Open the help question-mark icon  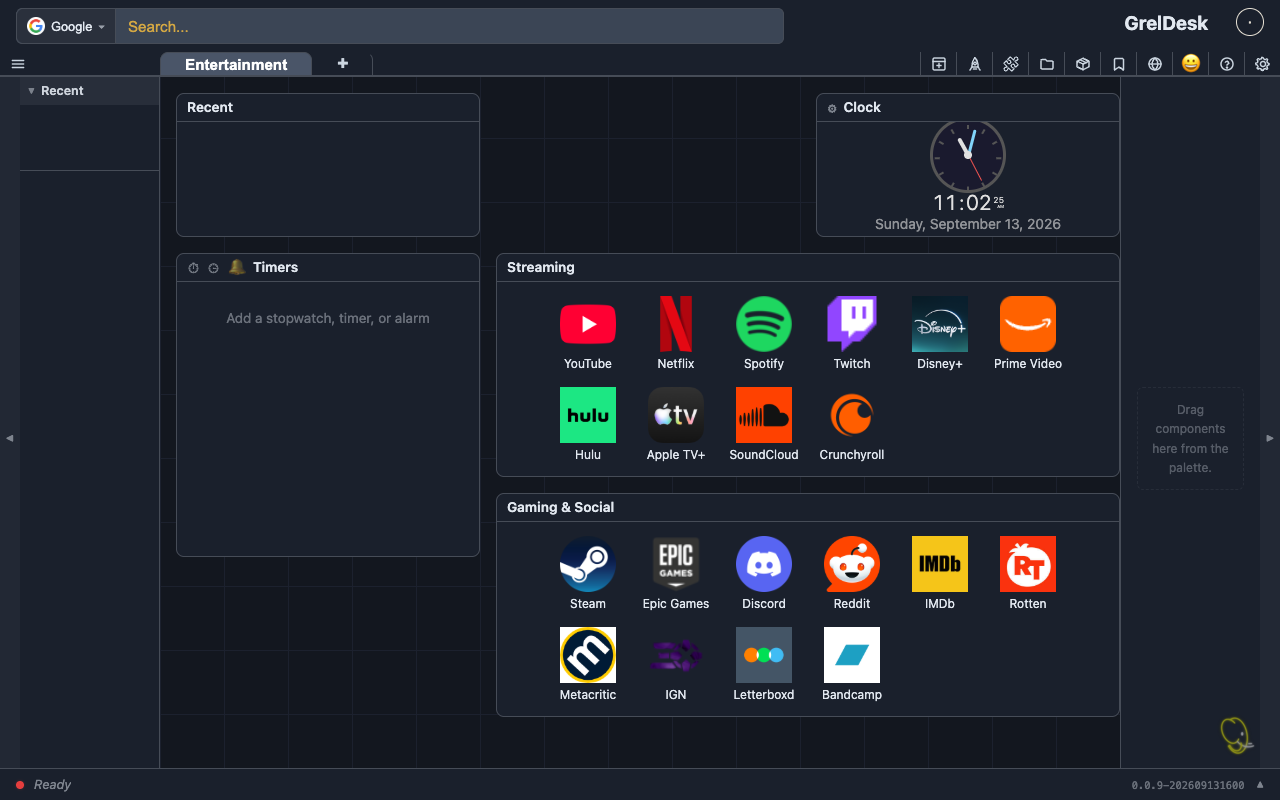pyautogui.click(x=1227, y=64)
